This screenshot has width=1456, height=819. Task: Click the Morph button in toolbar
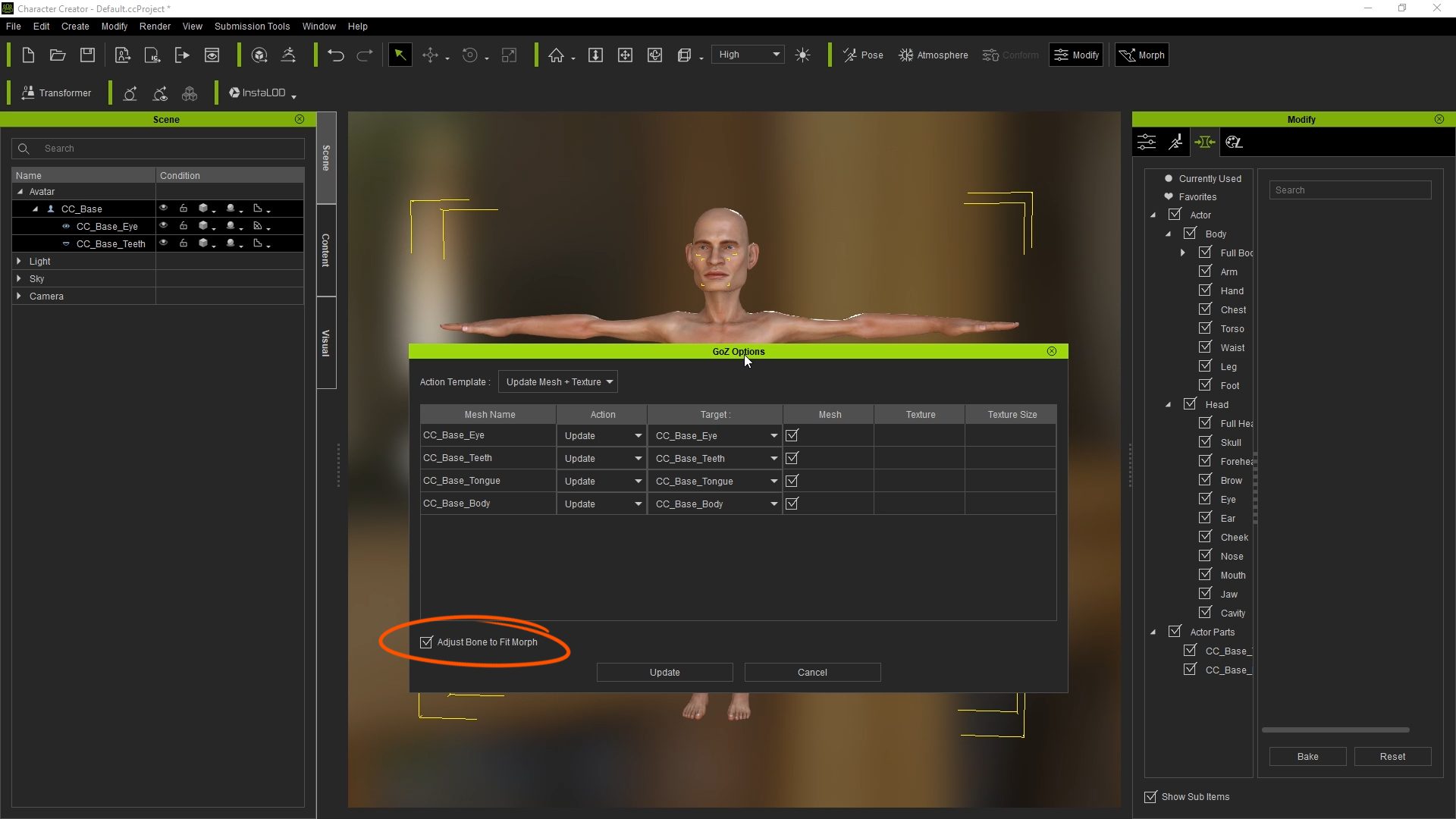pos(1142,55)
